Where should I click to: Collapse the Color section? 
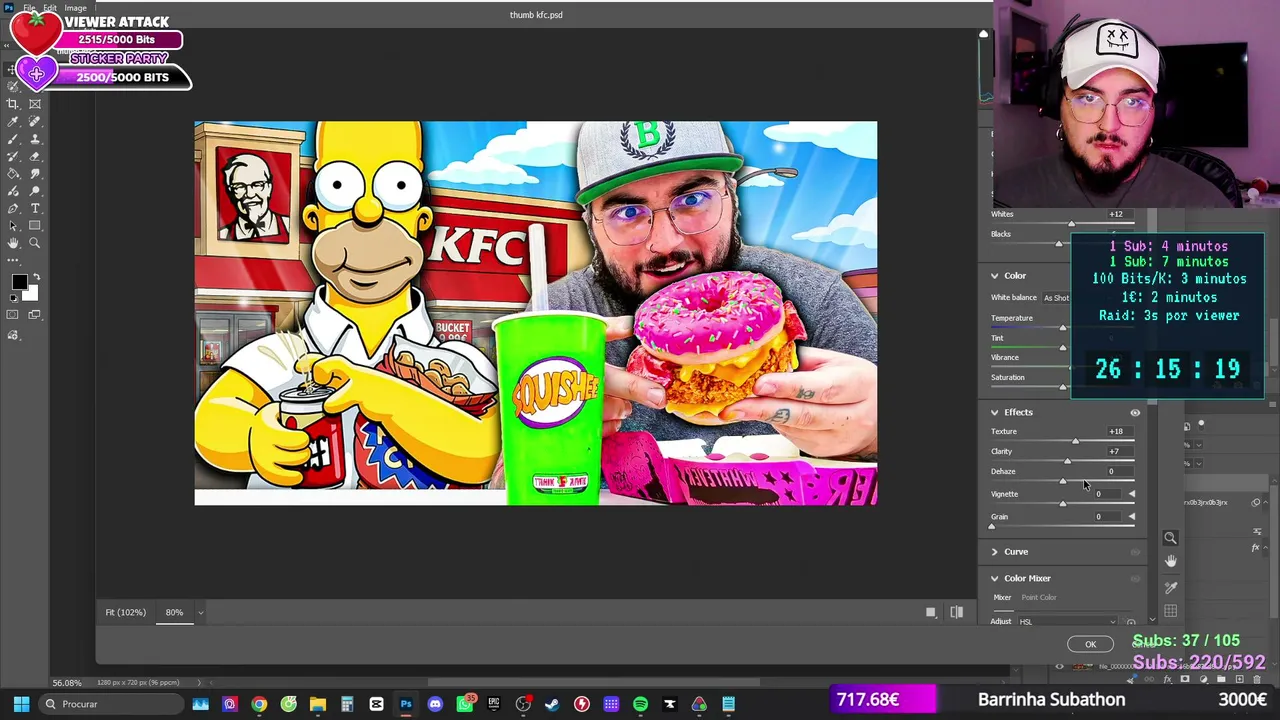coord(995,276)
